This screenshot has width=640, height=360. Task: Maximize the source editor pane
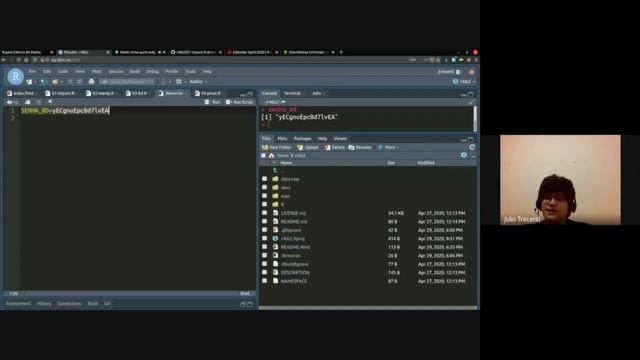pyautogui.click(x=250, y=94)
